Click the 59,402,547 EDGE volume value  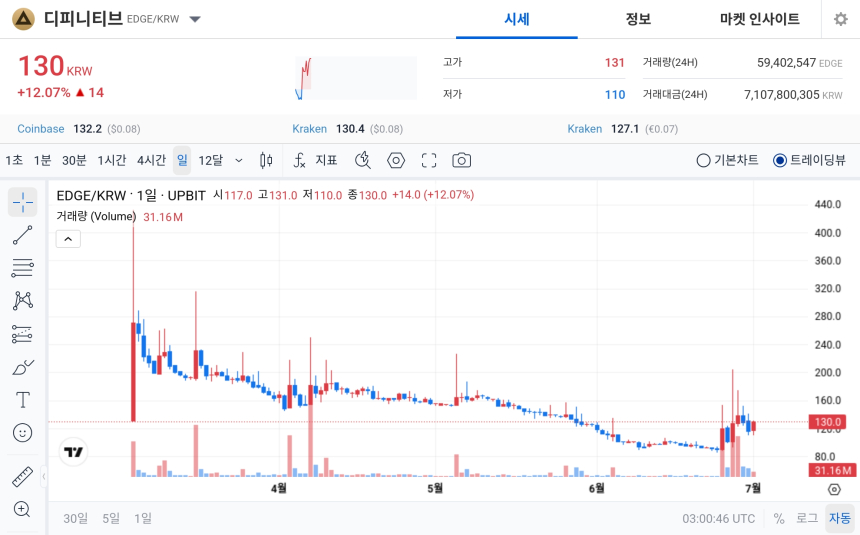coord(799,63)
